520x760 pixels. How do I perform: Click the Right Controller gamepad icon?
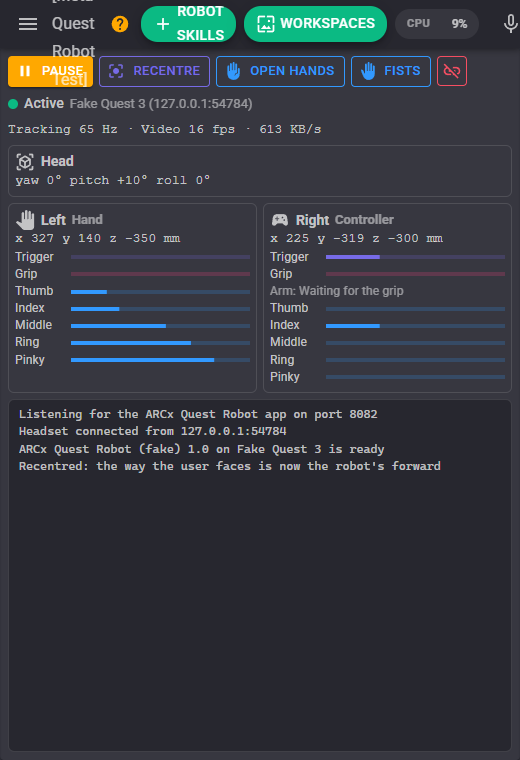pyautogui.click(x=280, y=220)
